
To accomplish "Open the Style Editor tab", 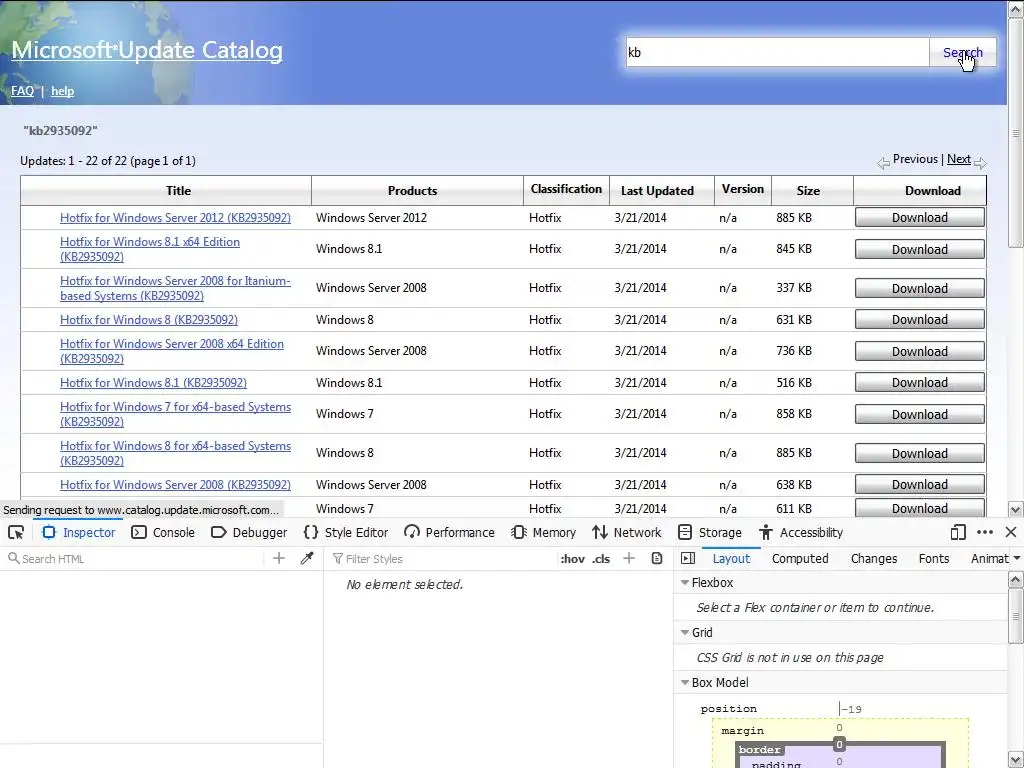I will (346, 532).
